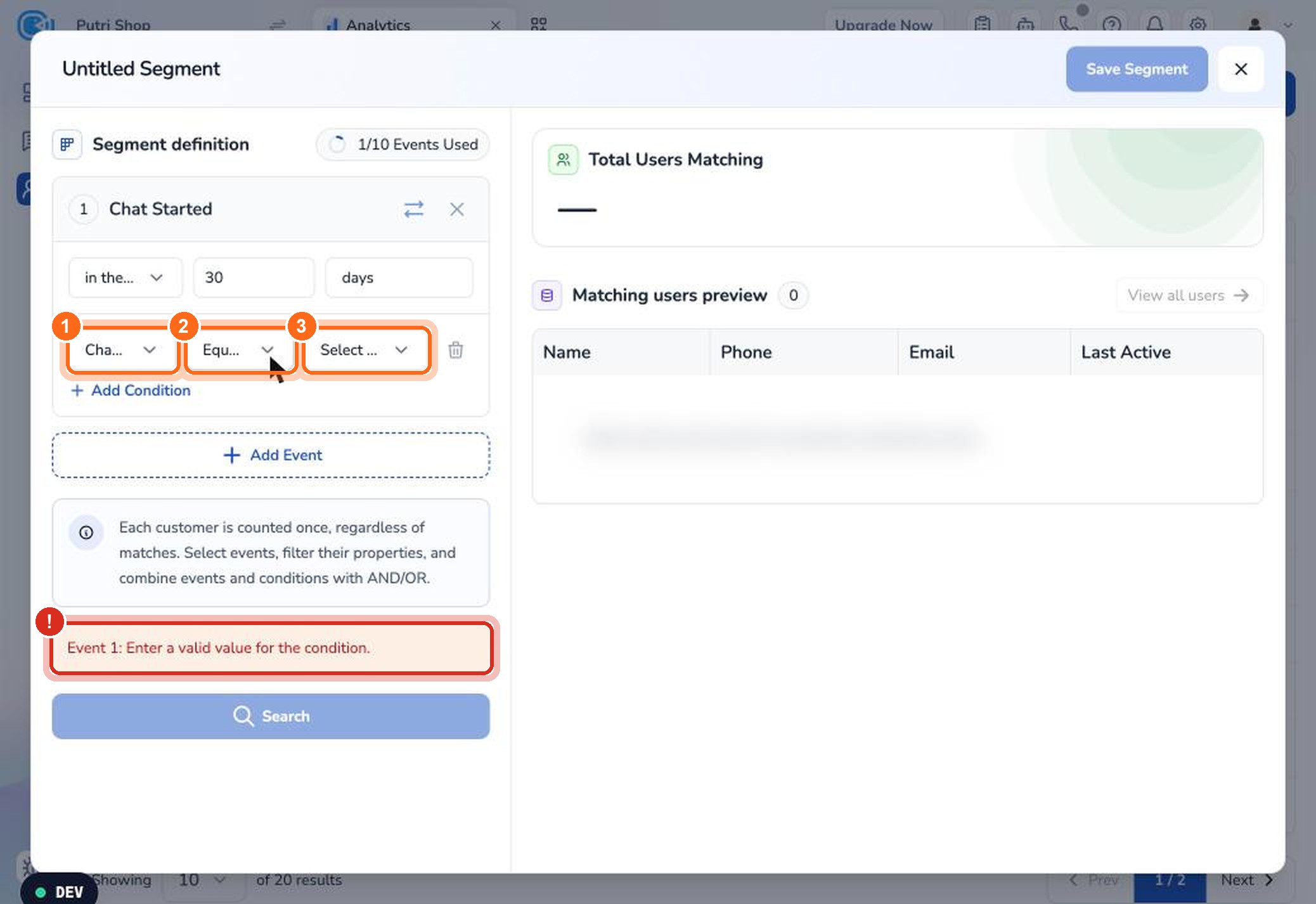Click the 'days' unit field
The image size is (1316, 904).
click(x=399, y=278)
